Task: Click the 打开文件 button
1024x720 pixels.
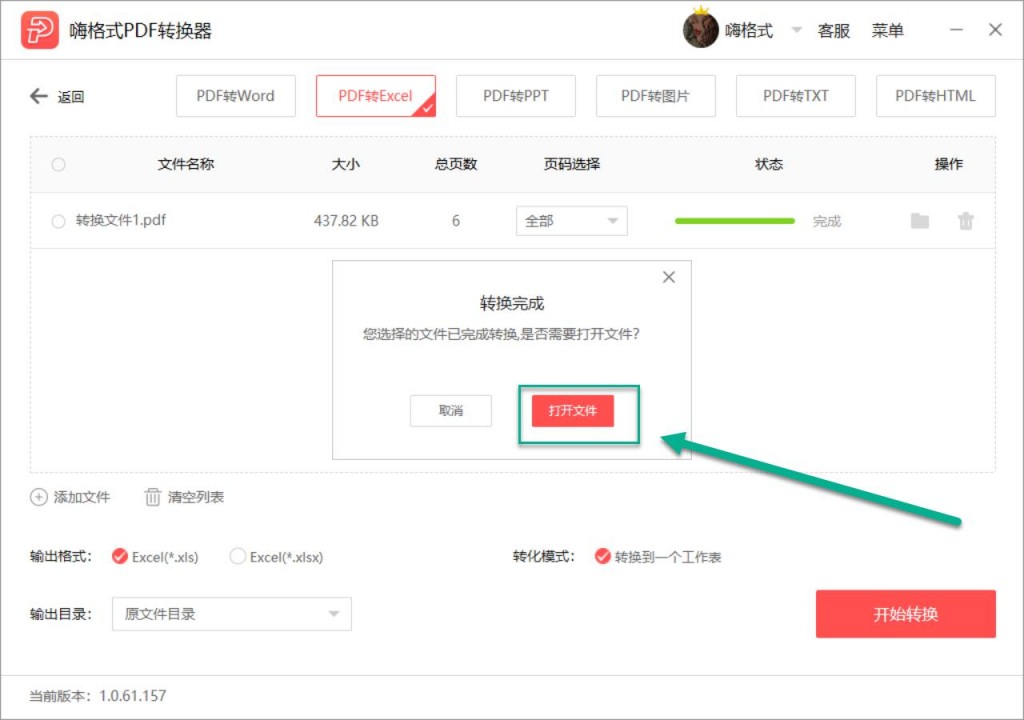Action: point(573,411)
